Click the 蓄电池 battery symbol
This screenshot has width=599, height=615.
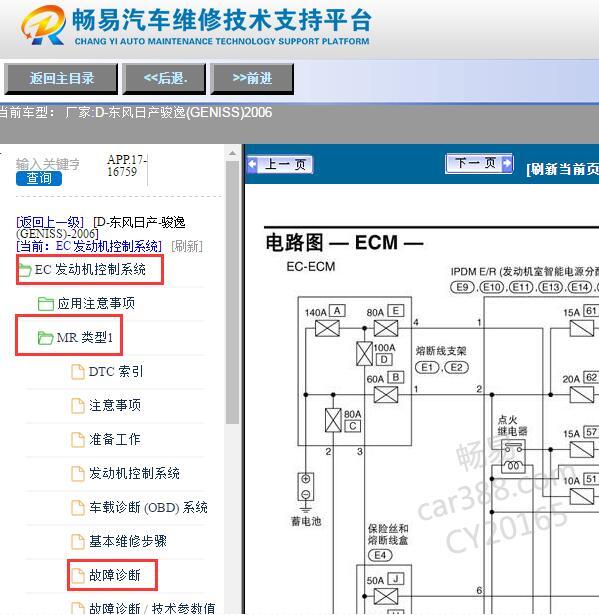[306, 487]
